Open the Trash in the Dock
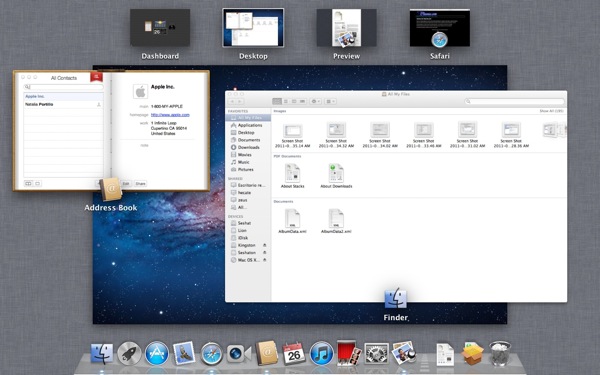 tap(500, 354)
